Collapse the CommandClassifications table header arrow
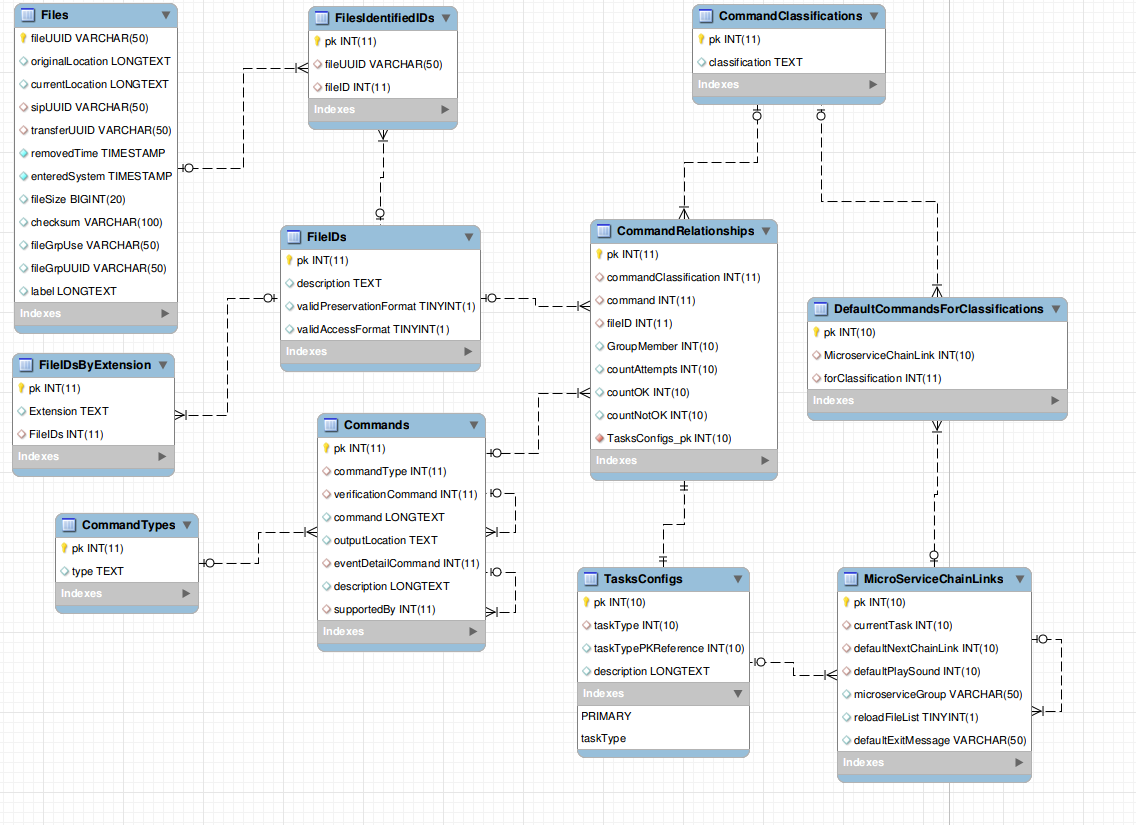This screenshot has height=825, width=1136. pyautogui.click(x=874, y=16)
